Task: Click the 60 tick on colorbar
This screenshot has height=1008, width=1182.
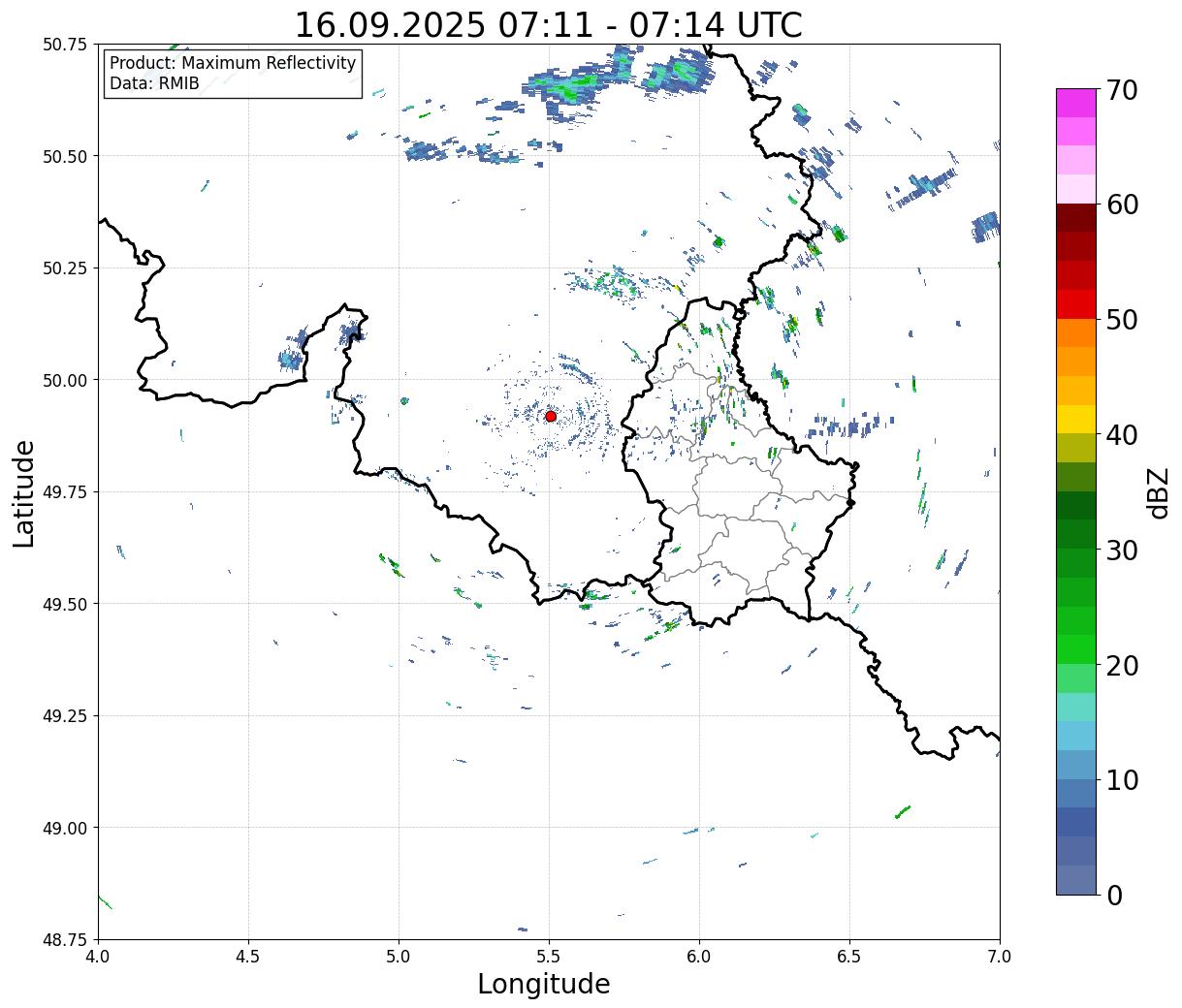Action: click(1121, 205)
